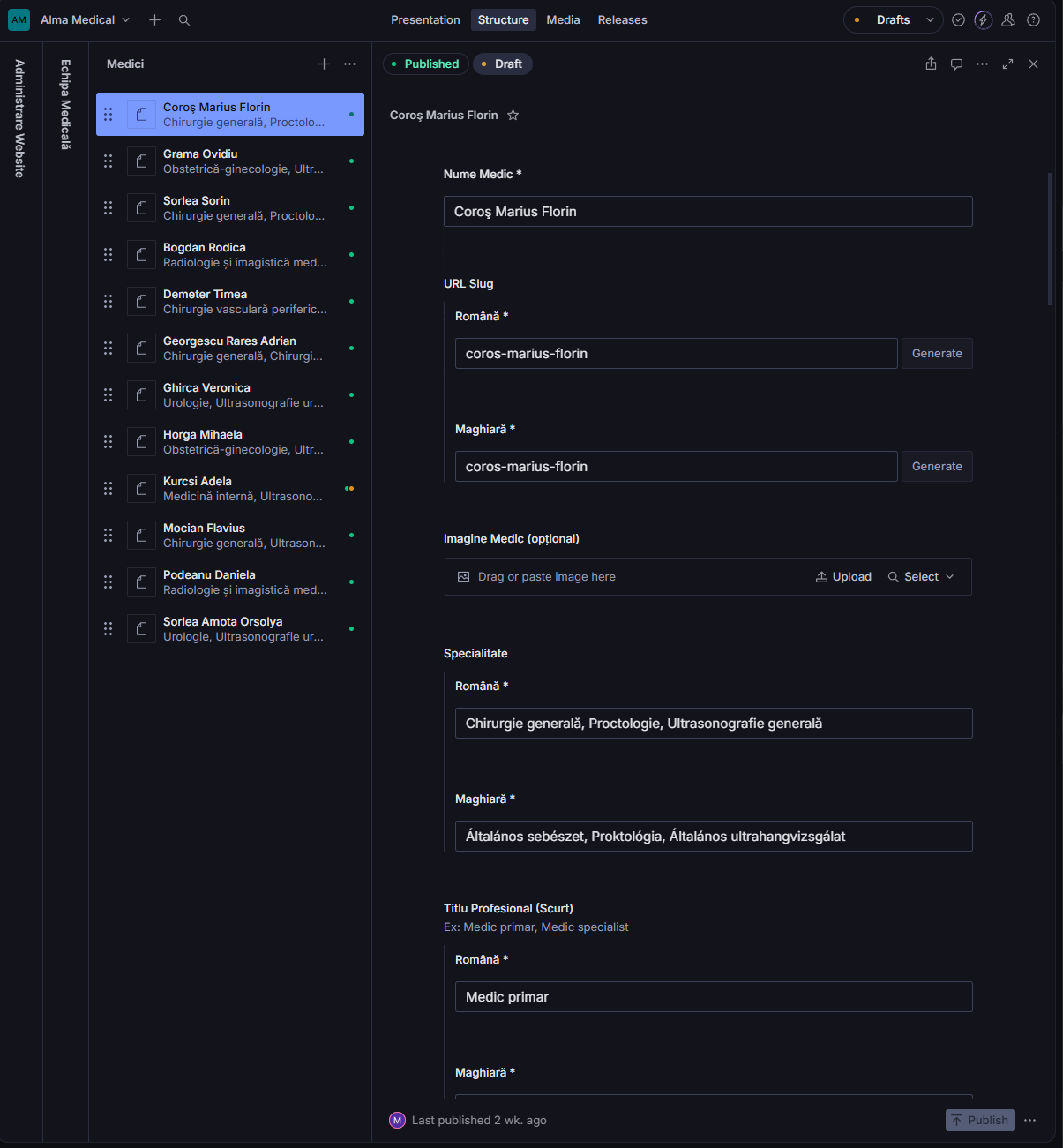This screenshot has height=1148, width=1063.
Task: Open Bogdan Rodica in the list
Action: click(x=230, y=254)
